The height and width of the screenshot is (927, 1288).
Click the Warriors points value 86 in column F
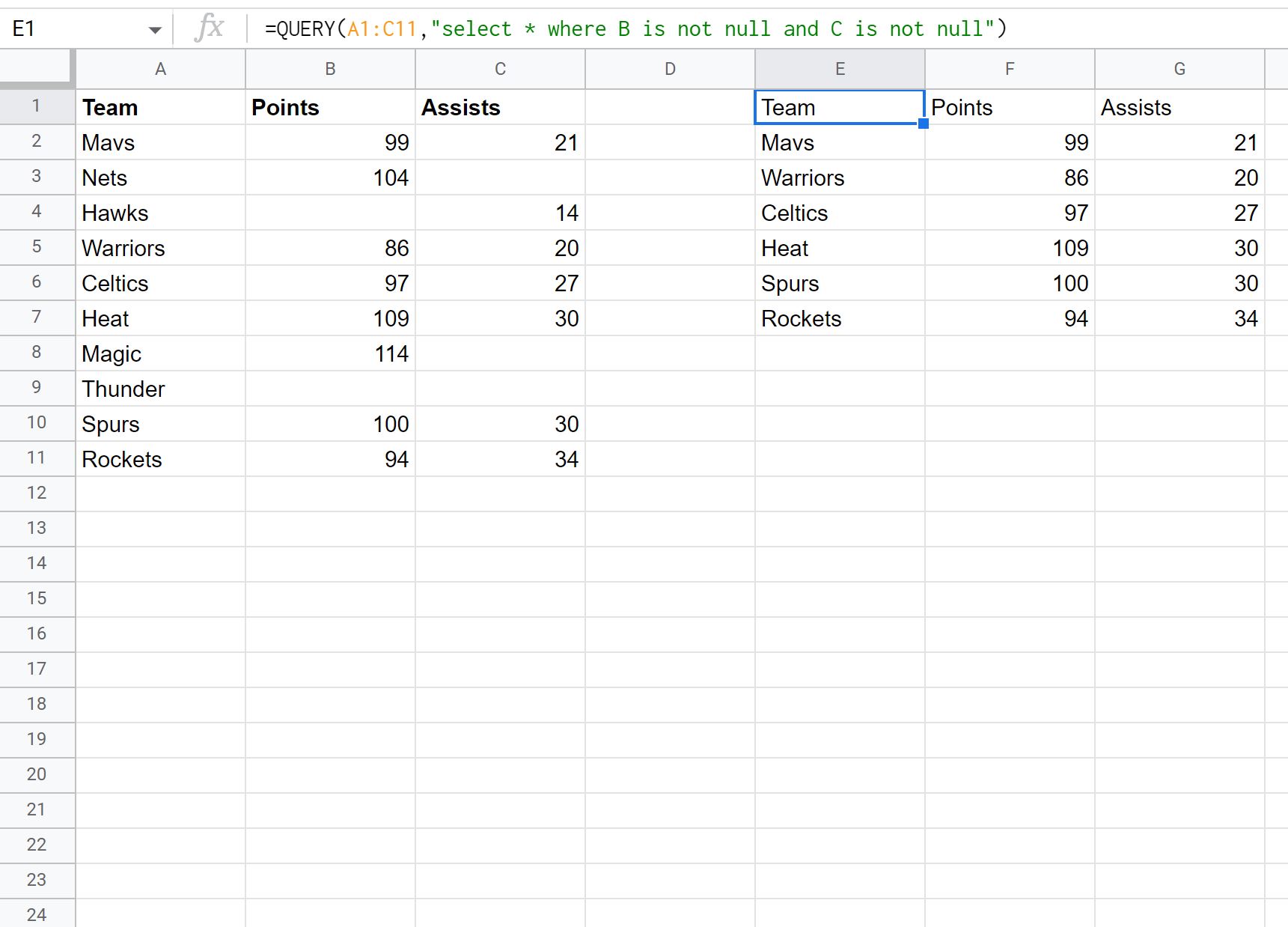(x=1010, y=177)
